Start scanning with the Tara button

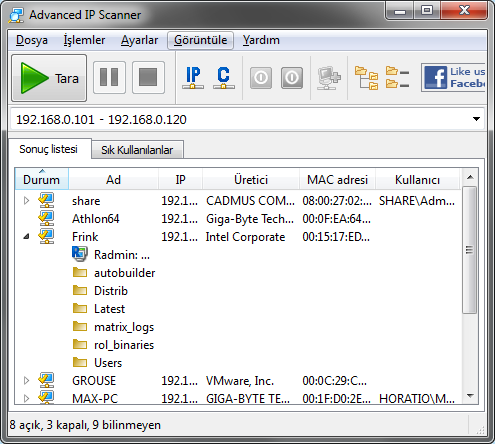[x=49, y=78]
